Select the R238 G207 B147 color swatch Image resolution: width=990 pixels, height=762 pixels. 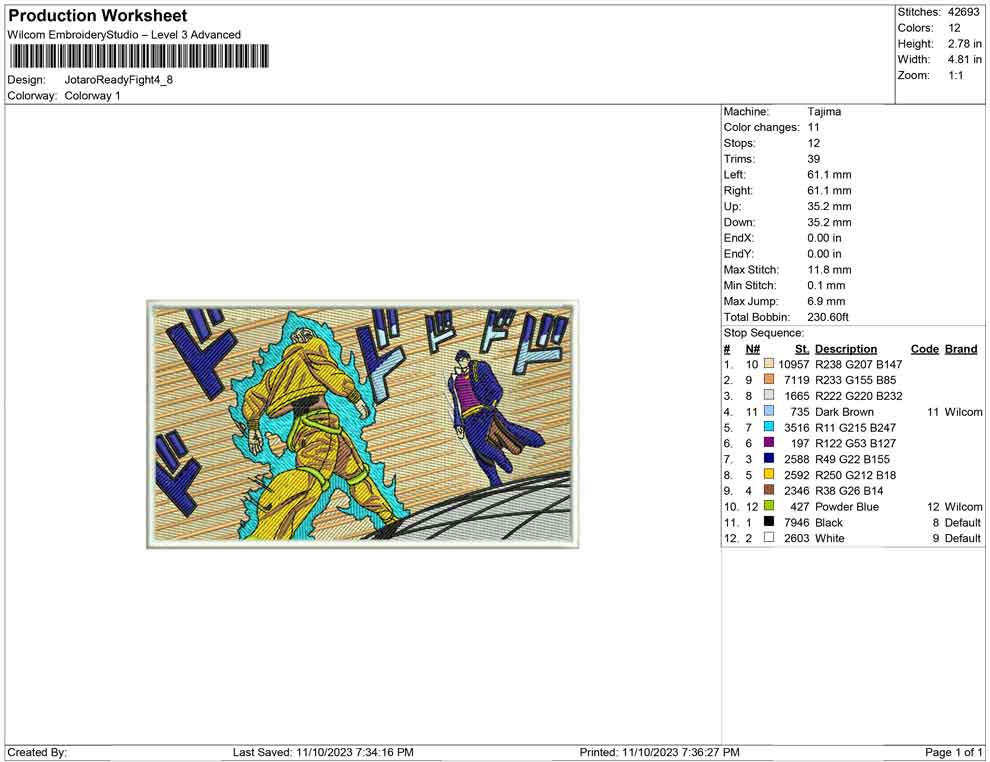point(768,364)
